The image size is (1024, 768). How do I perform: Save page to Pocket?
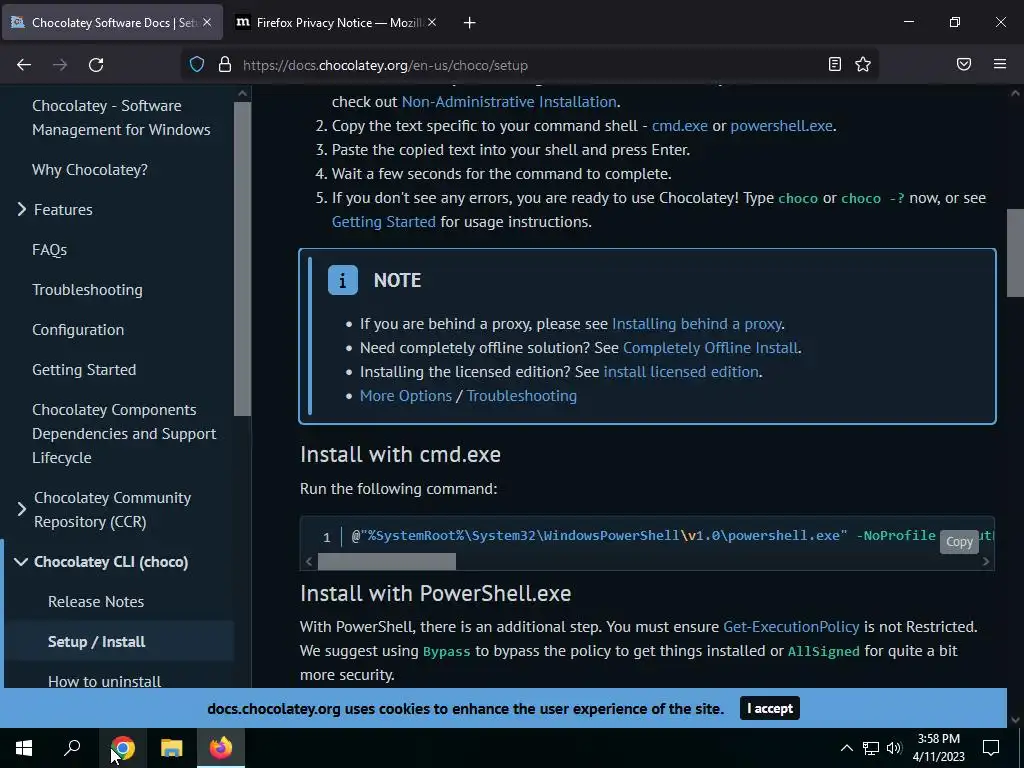964,64
